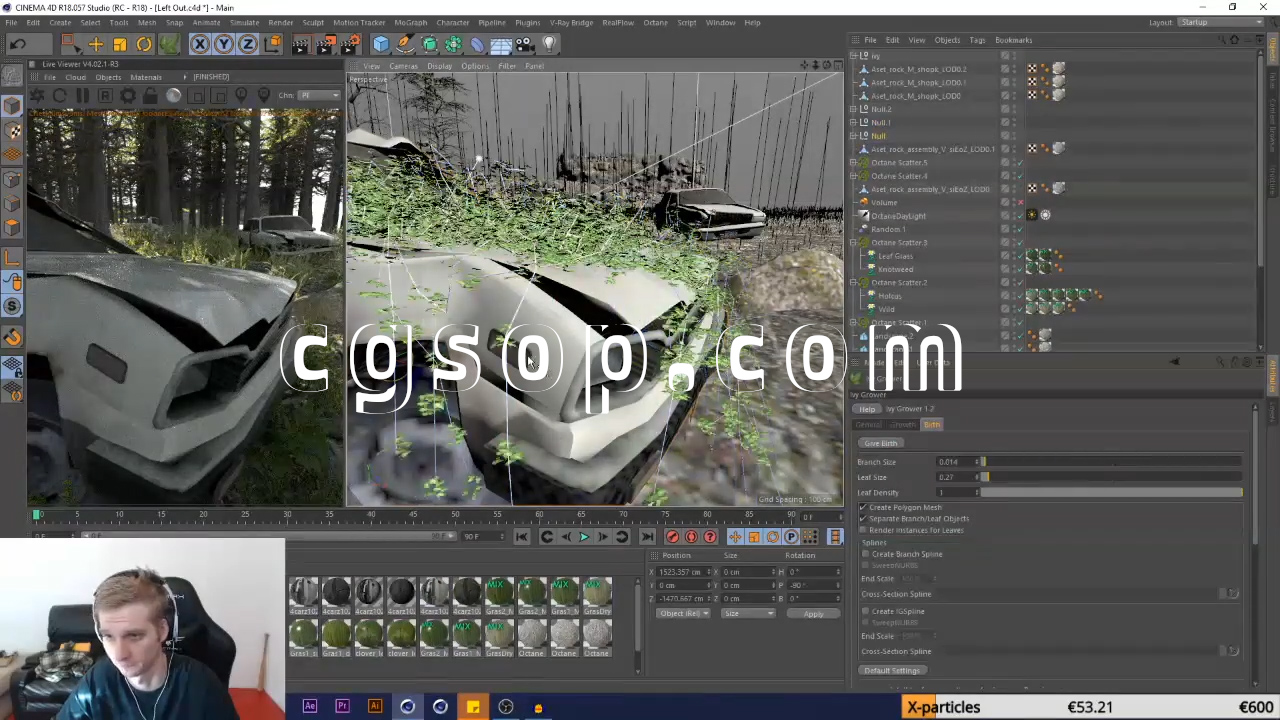Expand the Null.1 object
Viewport: 1280px width, 720px height.
pyautogui.click(x=854, y=123)
